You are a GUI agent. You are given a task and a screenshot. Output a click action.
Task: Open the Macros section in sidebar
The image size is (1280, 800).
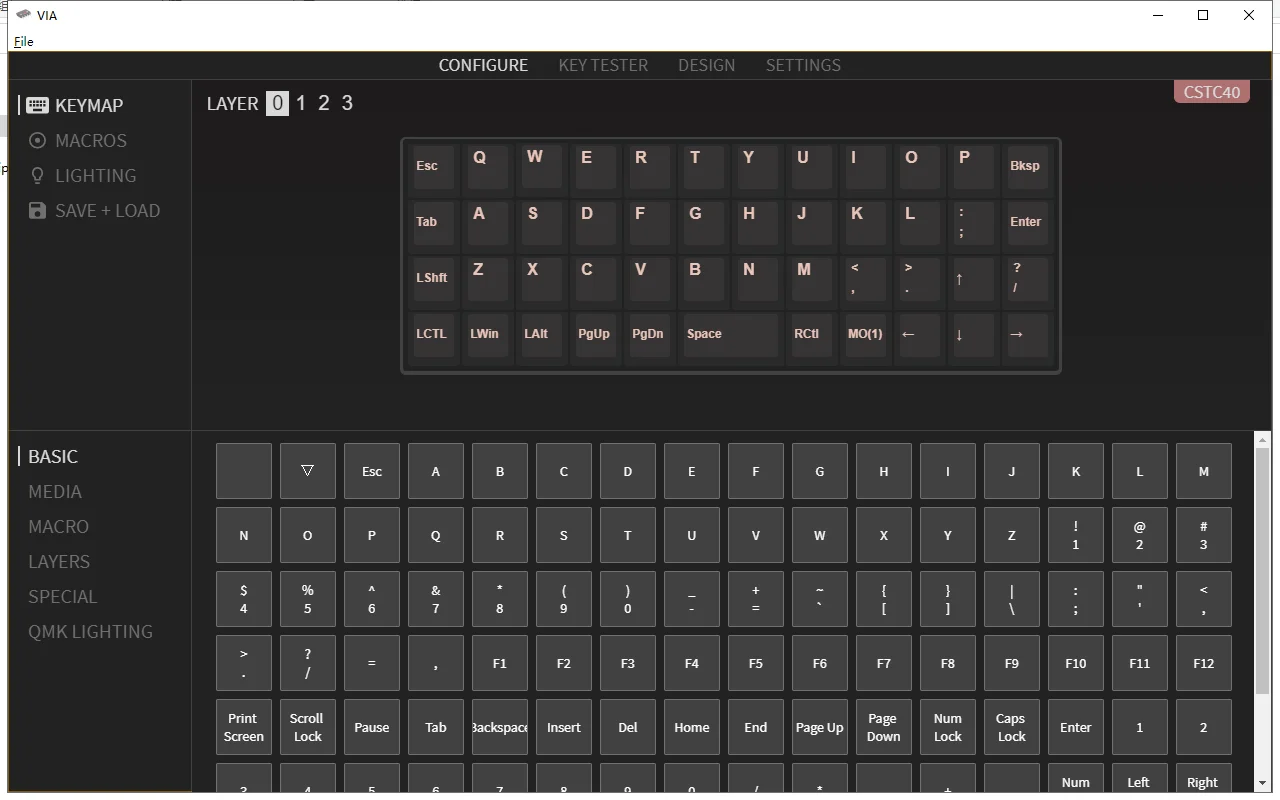[78, 141]
